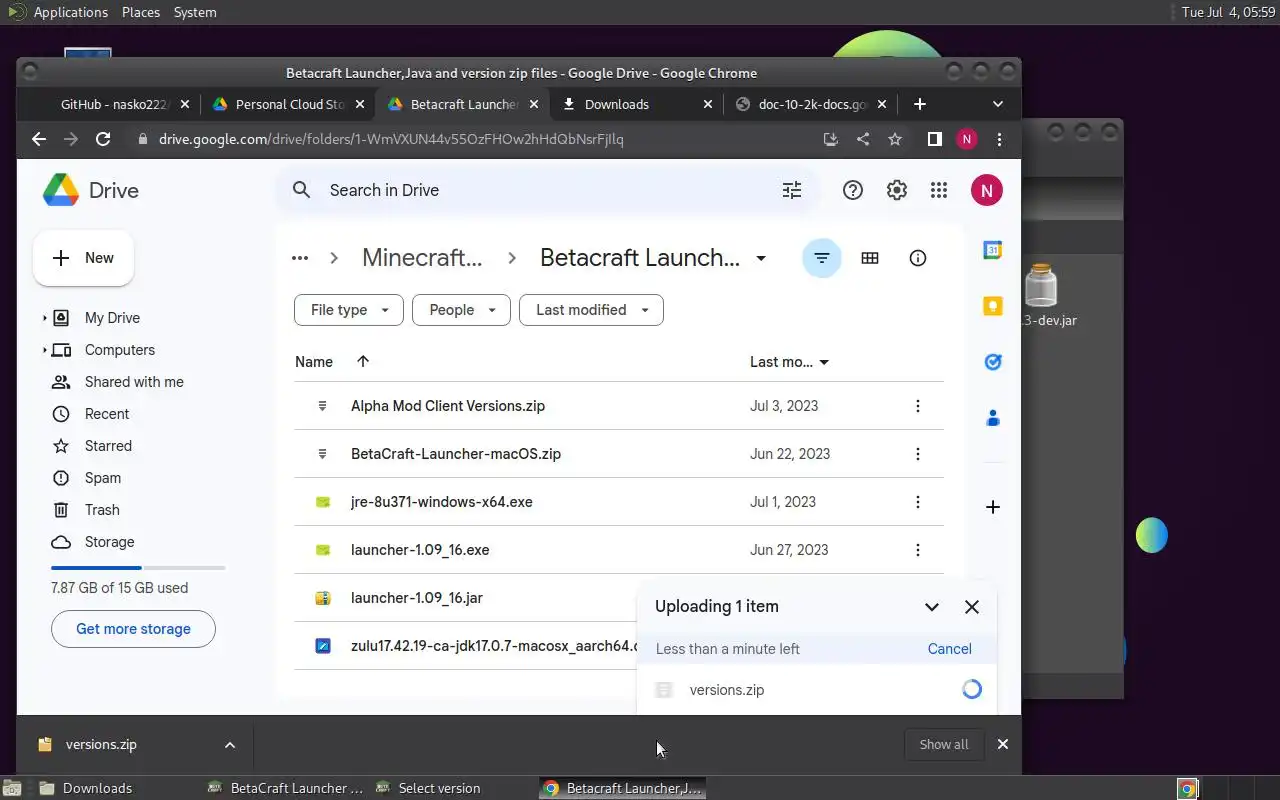Open Google Calendar side panel
This screenshot has width=1280, height=800.
click(x=993, y=250)
